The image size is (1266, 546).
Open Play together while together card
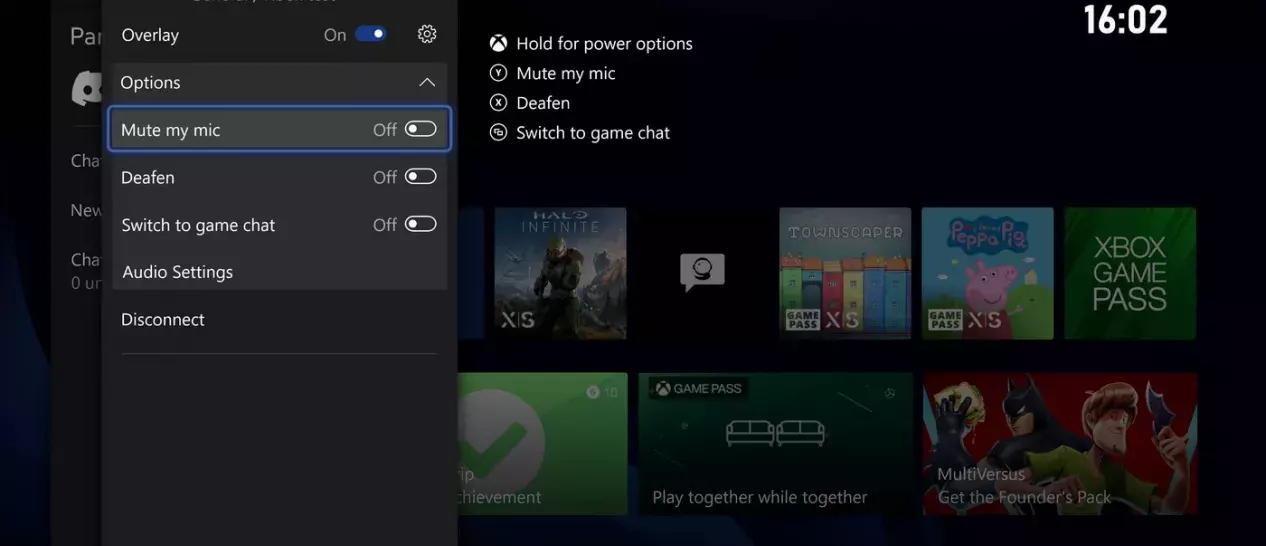775,444
